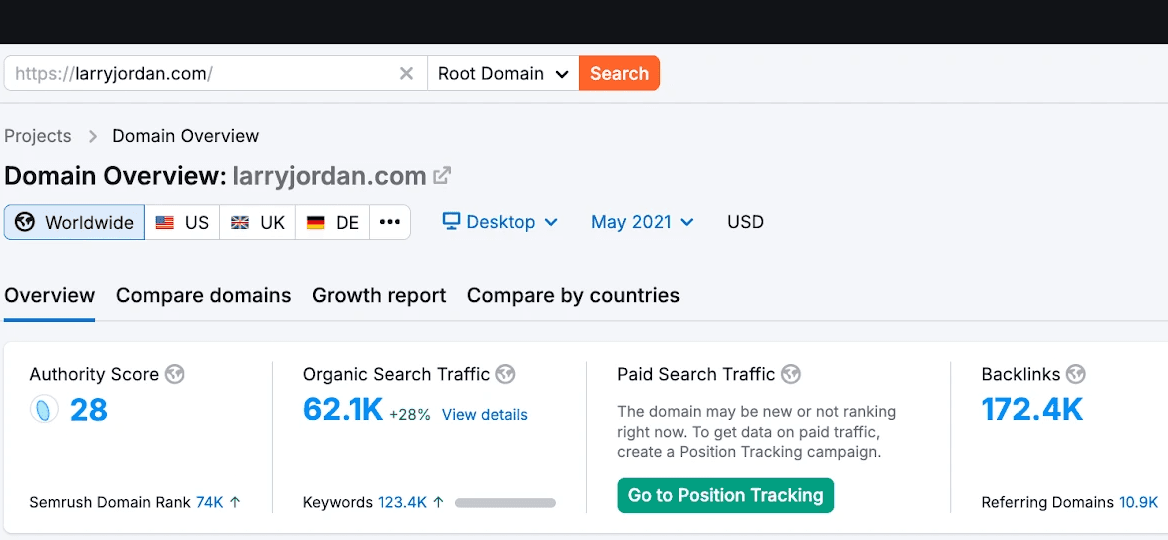Switch database to UK

[258, 222]
